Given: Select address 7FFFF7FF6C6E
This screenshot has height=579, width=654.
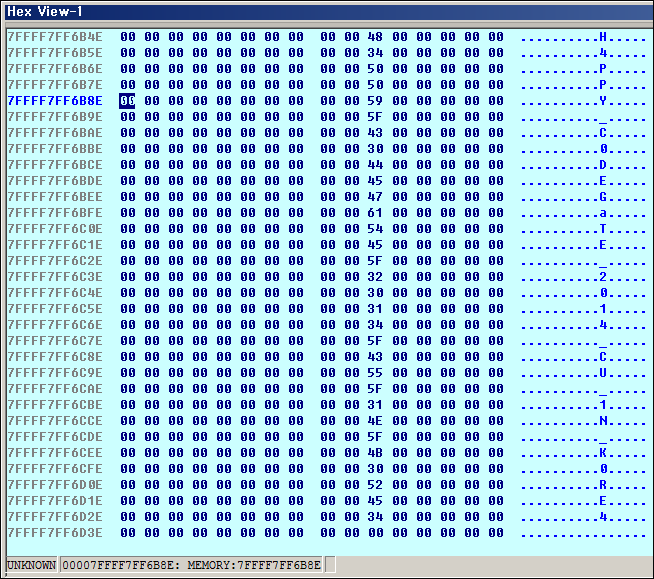Looking at the screenshot, I should click(x=55, y=325).
